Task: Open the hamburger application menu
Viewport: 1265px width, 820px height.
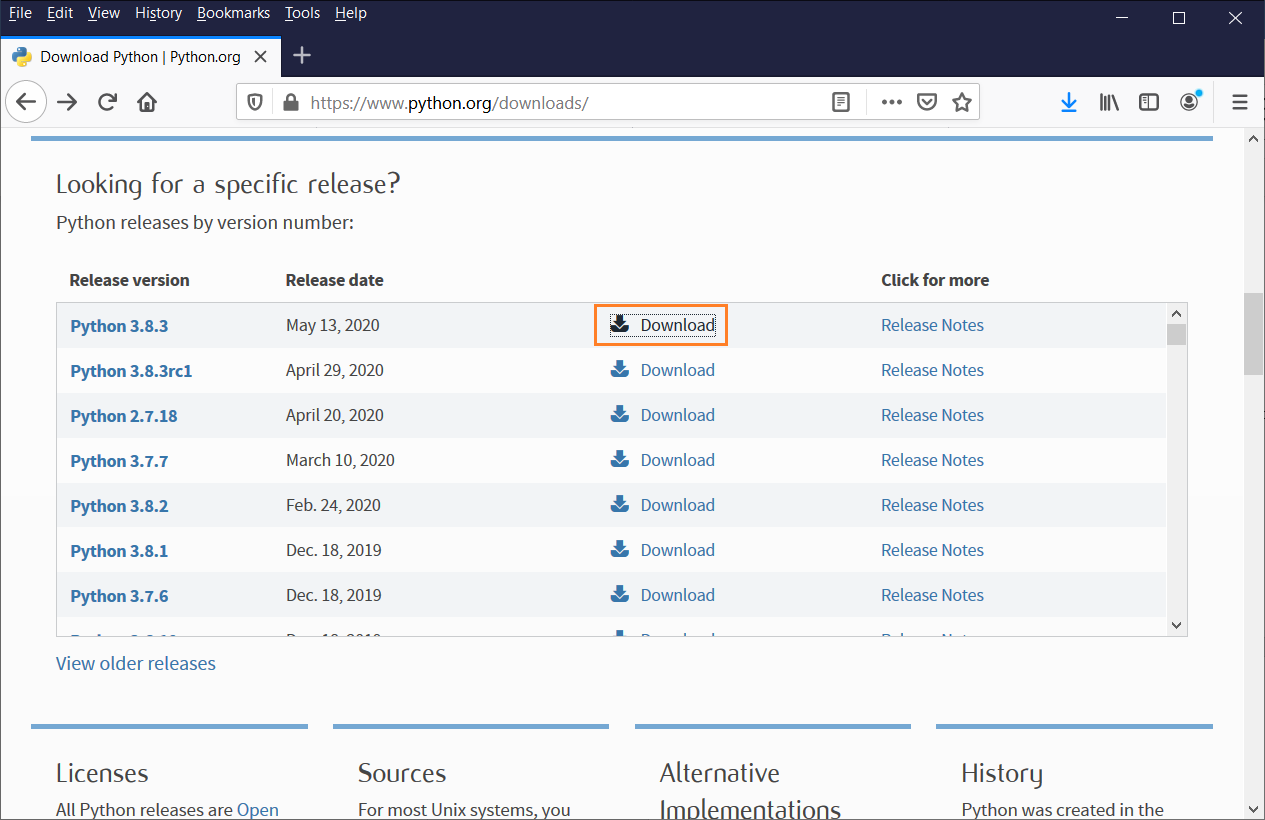Action: tap(1240, 102)
